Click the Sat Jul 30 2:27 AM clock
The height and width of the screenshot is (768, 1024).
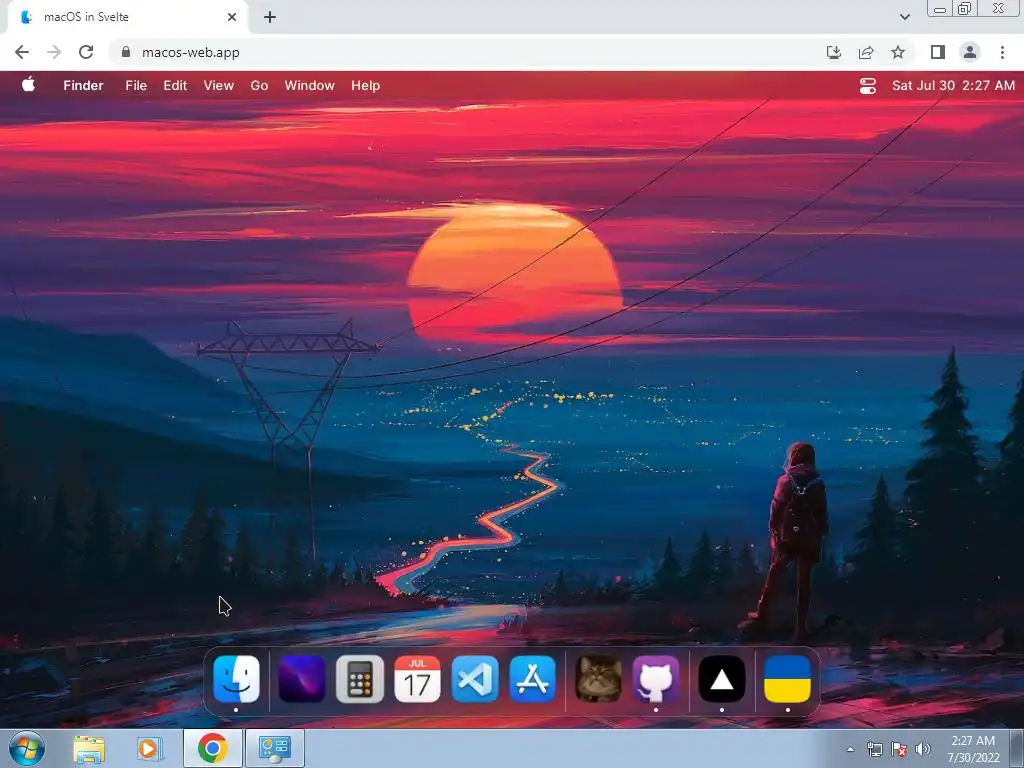pyautogui.click(x=953, y=86)
